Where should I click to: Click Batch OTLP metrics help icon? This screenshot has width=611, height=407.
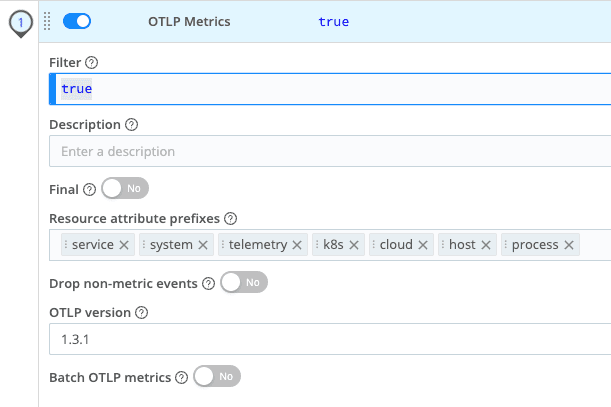[181, 378]
